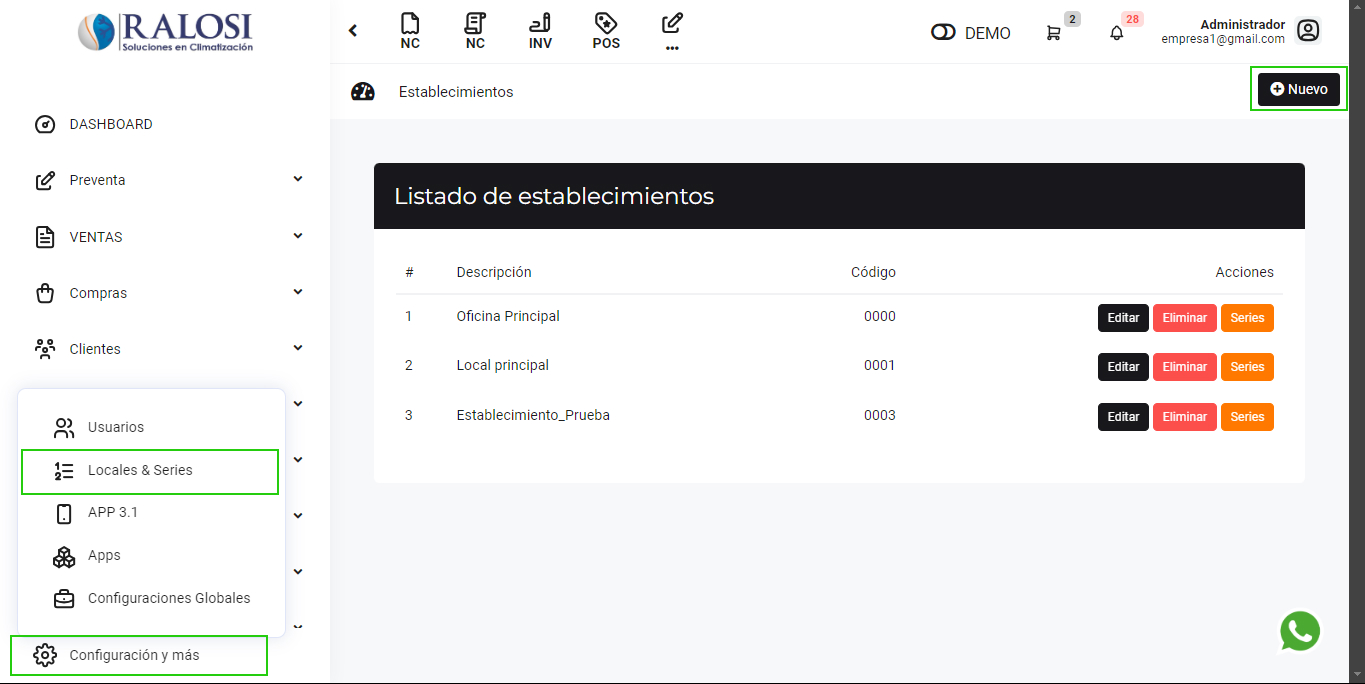The image size is (1365, 684).
Task: Click the dashboard gauge icon beside Establecimientos
Action: tap(363, 92)
